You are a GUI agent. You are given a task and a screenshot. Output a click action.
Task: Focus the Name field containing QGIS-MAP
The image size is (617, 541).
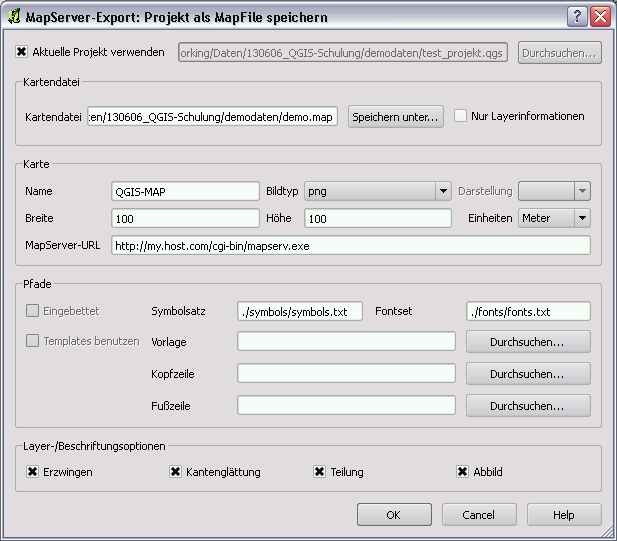pos(185,191)
